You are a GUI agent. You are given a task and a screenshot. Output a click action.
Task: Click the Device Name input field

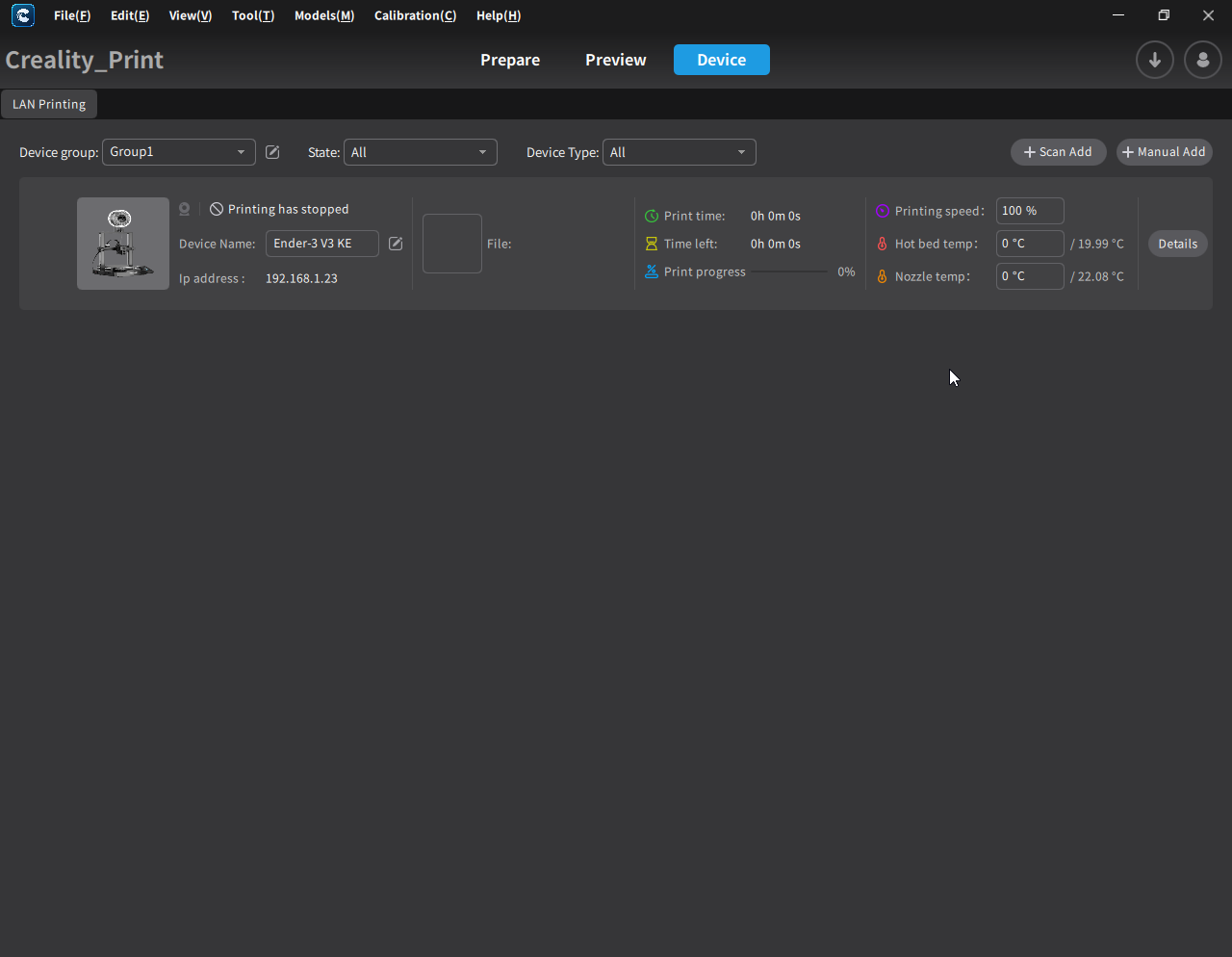pos(322,244)
